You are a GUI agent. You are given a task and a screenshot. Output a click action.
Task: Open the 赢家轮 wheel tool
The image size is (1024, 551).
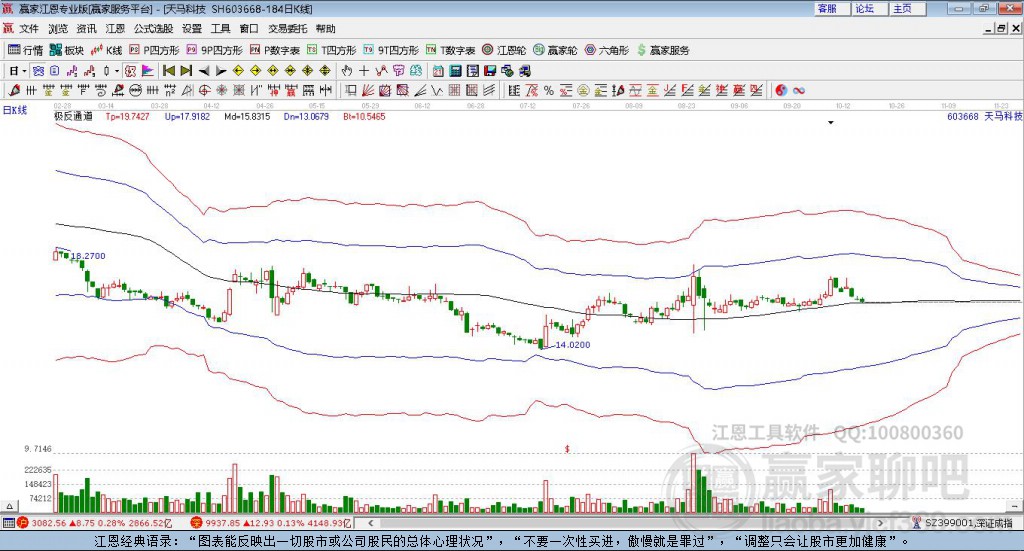click(x=555, y=50)
